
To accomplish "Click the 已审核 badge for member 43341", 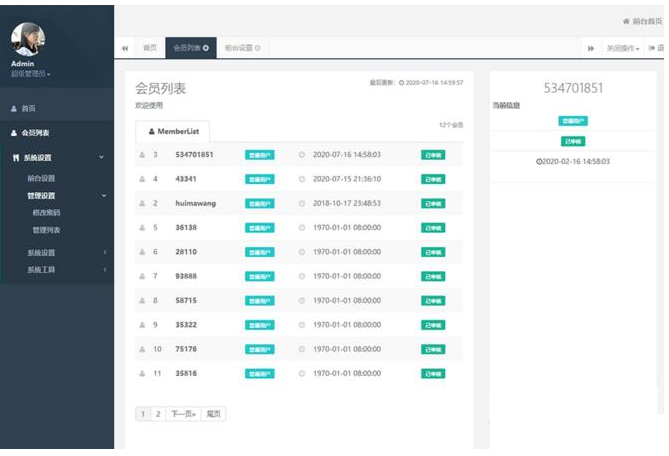I will 433,179.
